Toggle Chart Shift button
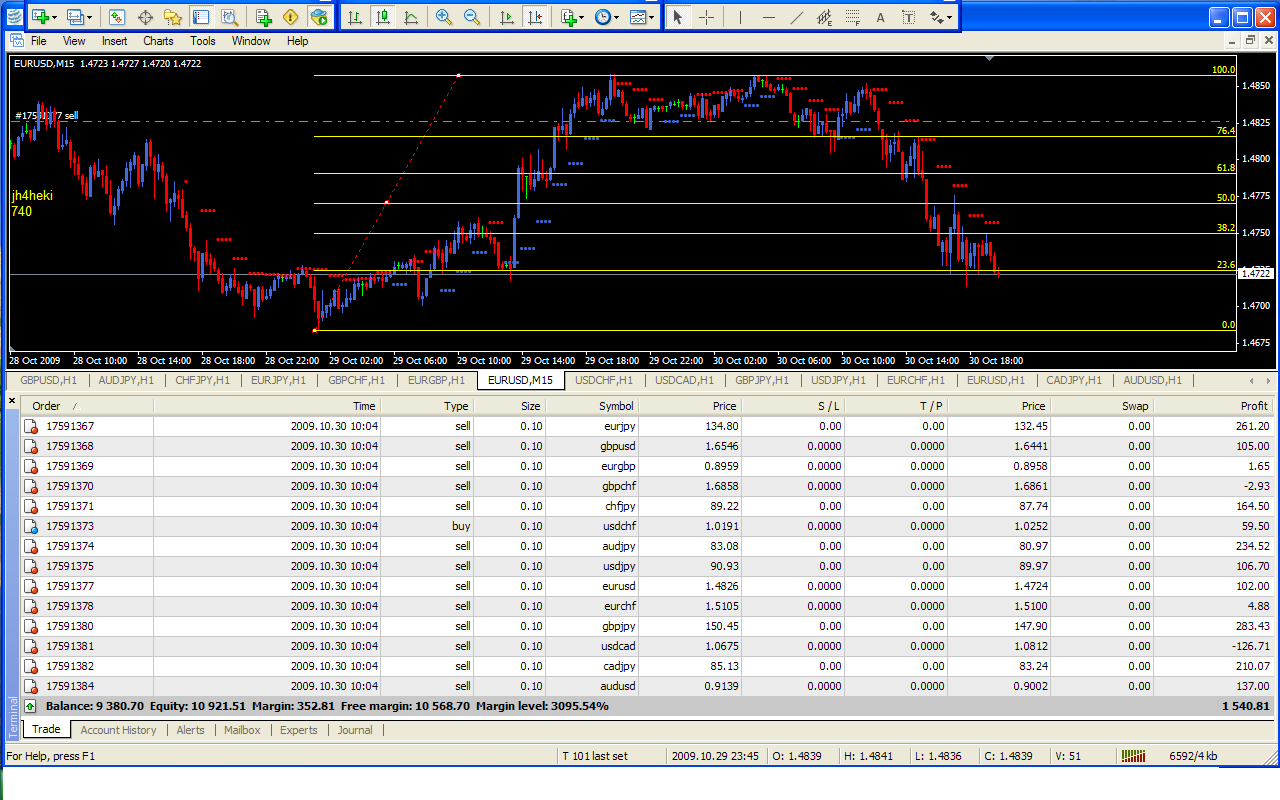Image resolution: width=1280 pixels, height=800 pixels. tap(535, 16)
